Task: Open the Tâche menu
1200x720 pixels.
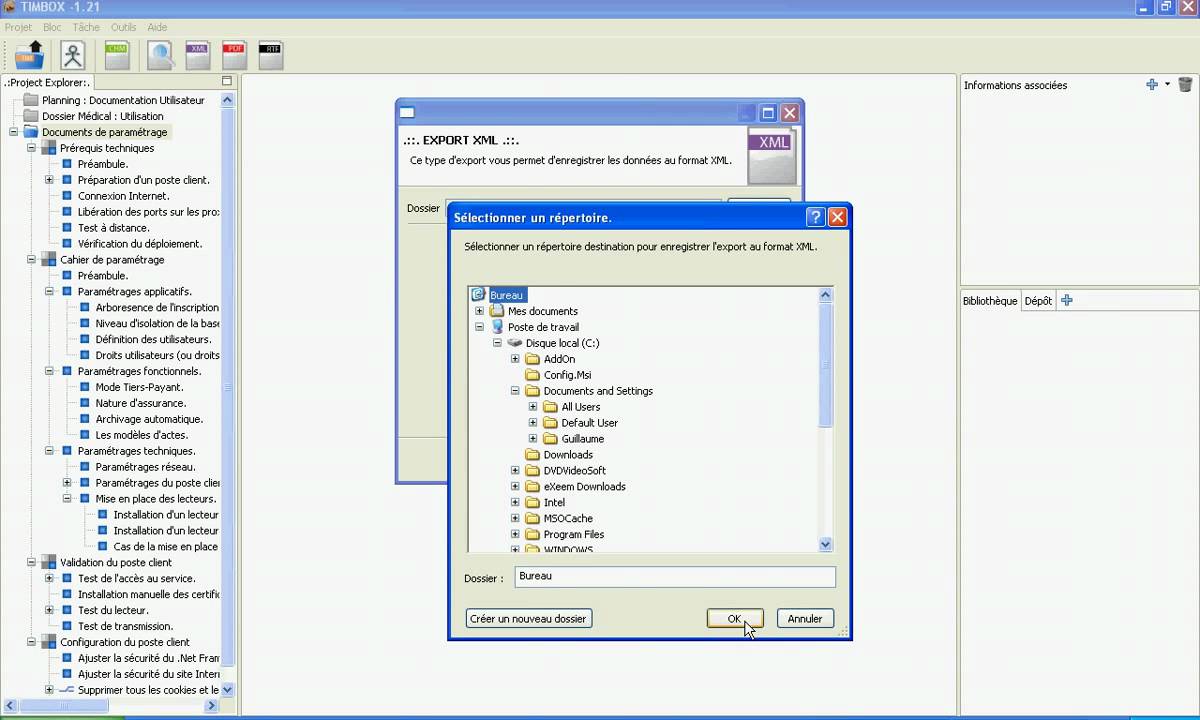Action: (86, 27)
